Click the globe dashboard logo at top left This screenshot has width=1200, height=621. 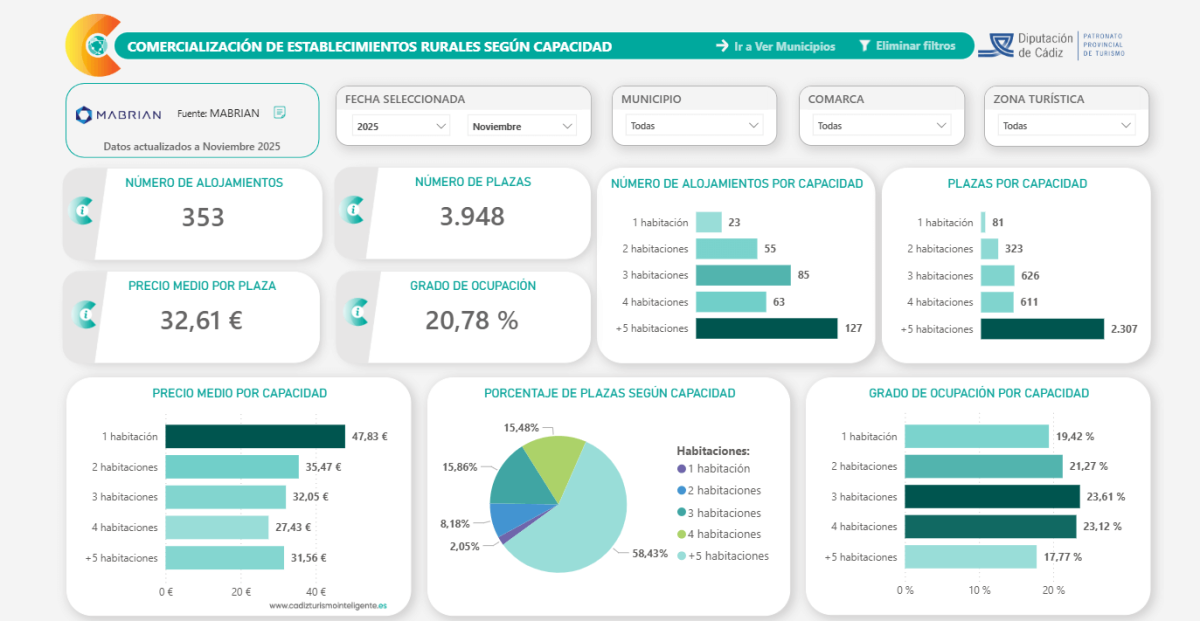[95, 45]
